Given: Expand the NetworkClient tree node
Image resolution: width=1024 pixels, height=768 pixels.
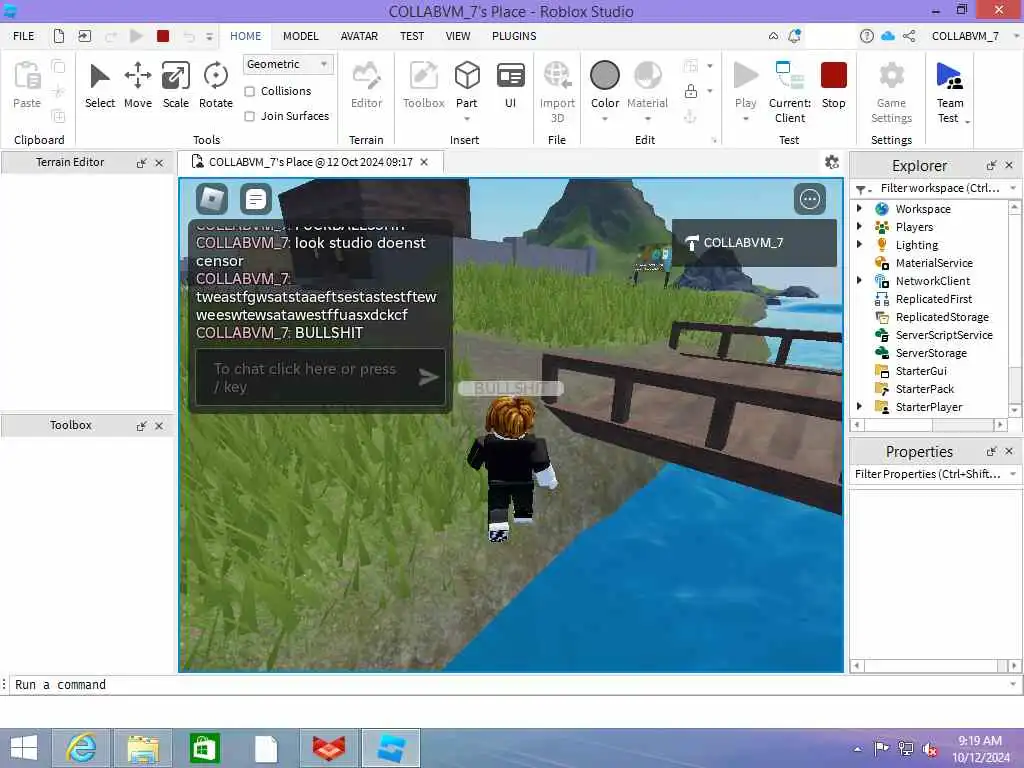Looking at the screenshot, I should tap(859, 280).
